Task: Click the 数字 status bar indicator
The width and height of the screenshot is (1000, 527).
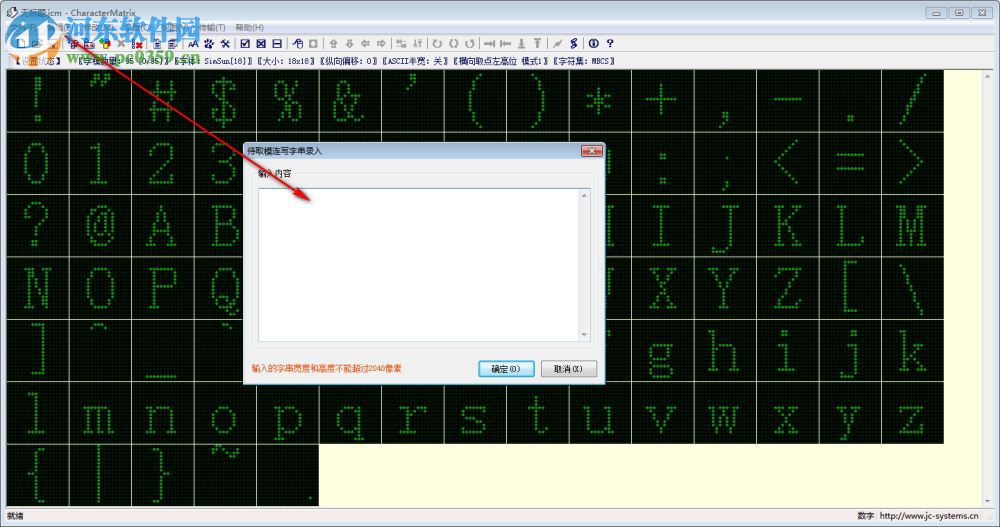Action: pos(865,516)
